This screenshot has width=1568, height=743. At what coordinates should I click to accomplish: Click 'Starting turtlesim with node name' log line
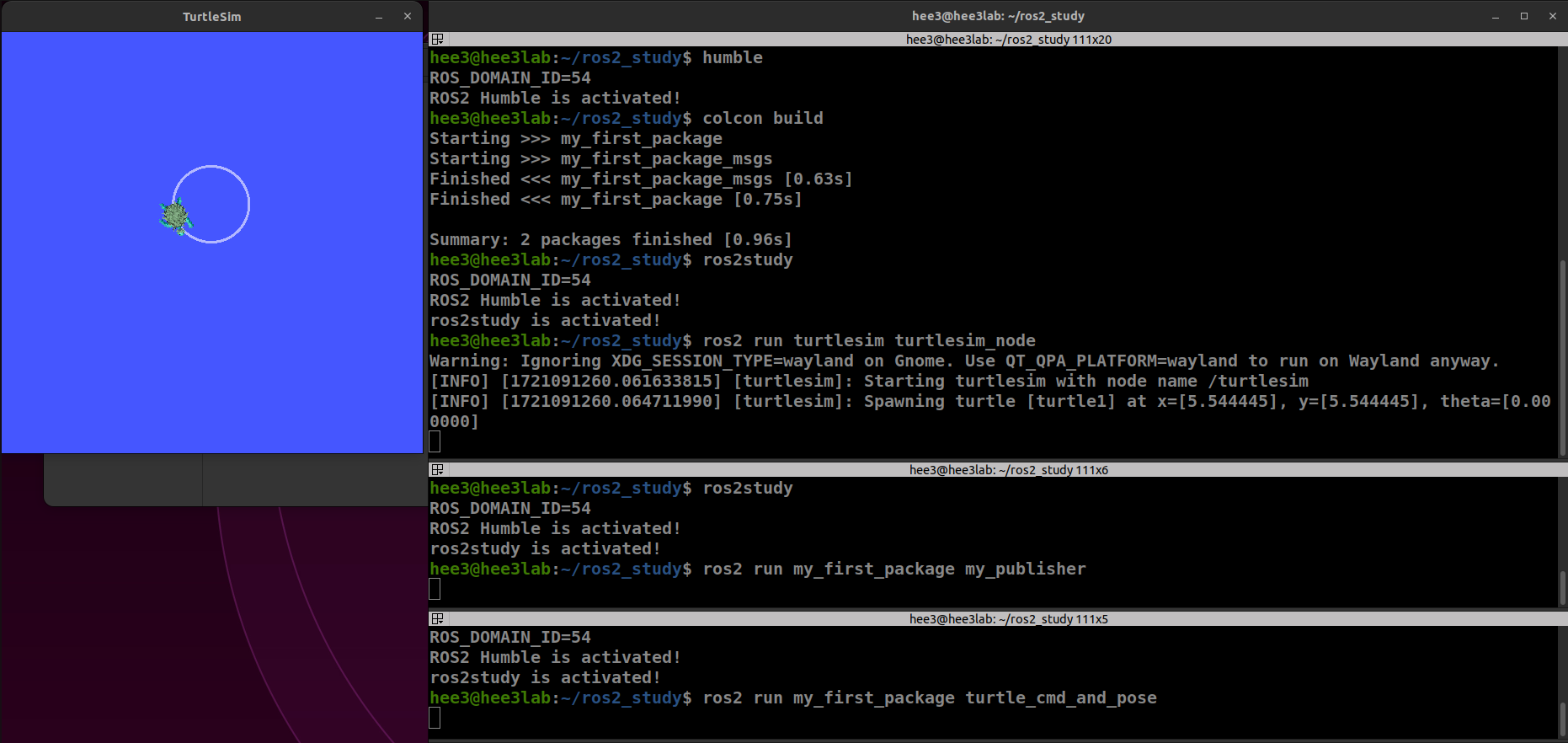(x=869, y=381)
